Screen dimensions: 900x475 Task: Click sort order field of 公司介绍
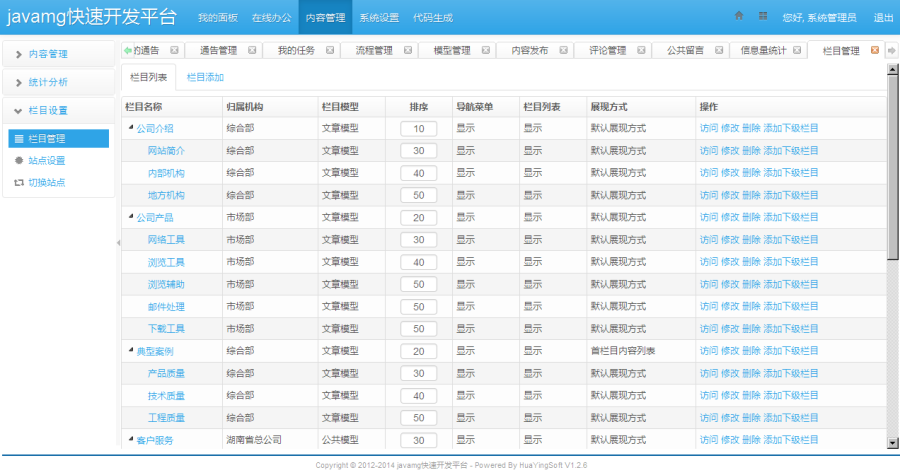(418, 129)
